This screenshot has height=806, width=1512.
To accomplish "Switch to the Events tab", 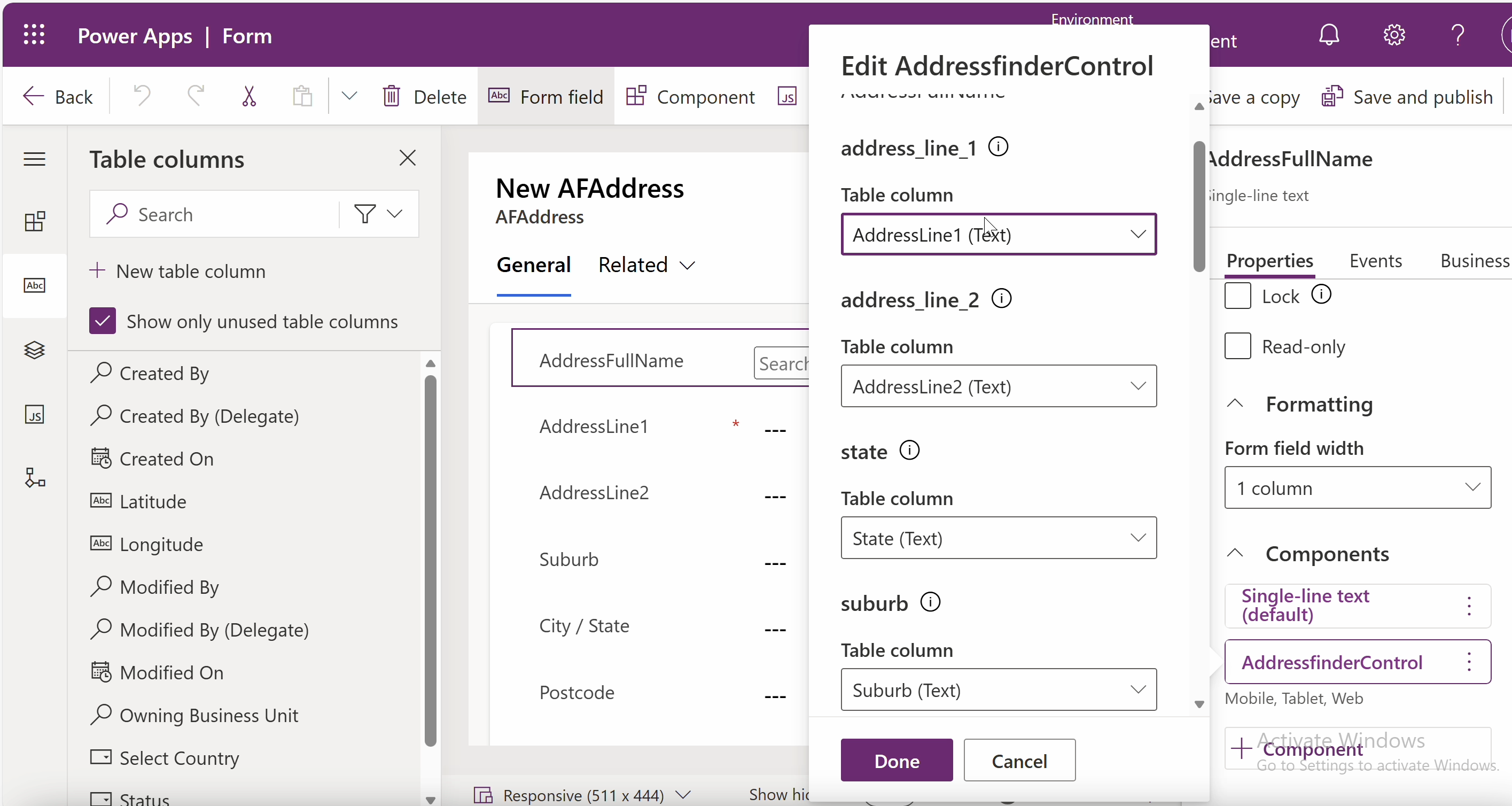I will [1375, 261].
